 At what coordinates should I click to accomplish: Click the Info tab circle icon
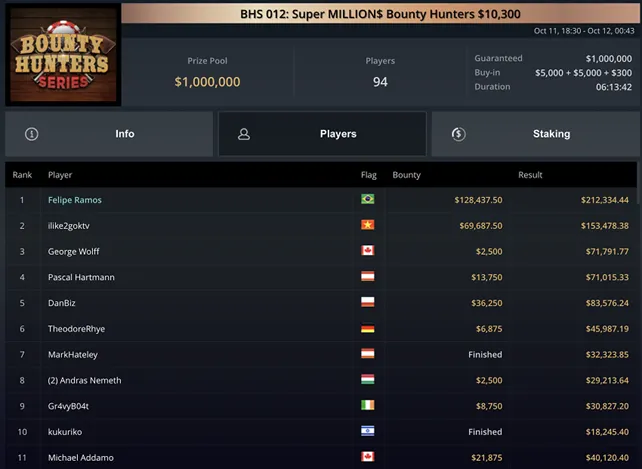(32, 134)
